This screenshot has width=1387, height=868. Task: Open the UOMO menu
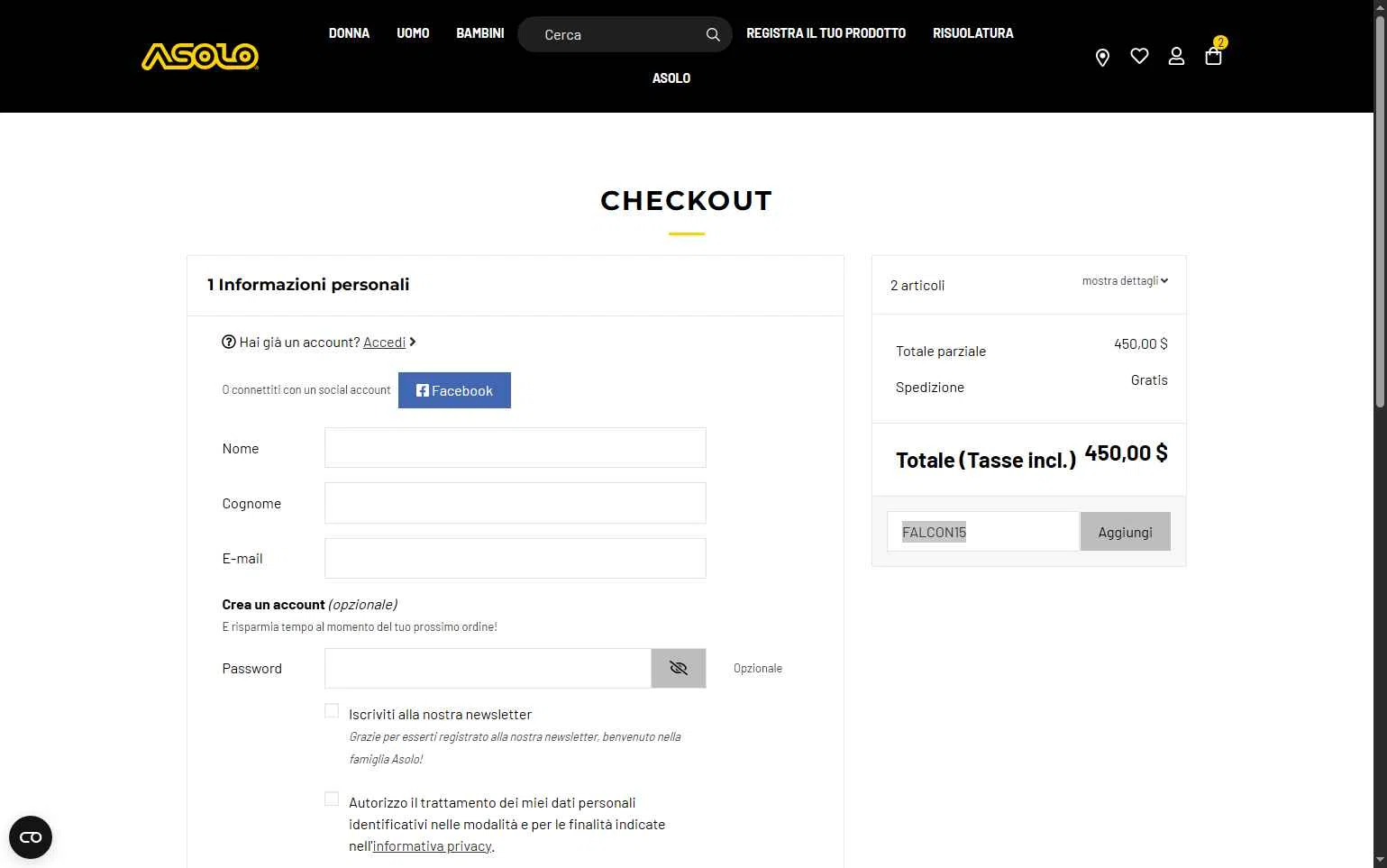point(413,33)
